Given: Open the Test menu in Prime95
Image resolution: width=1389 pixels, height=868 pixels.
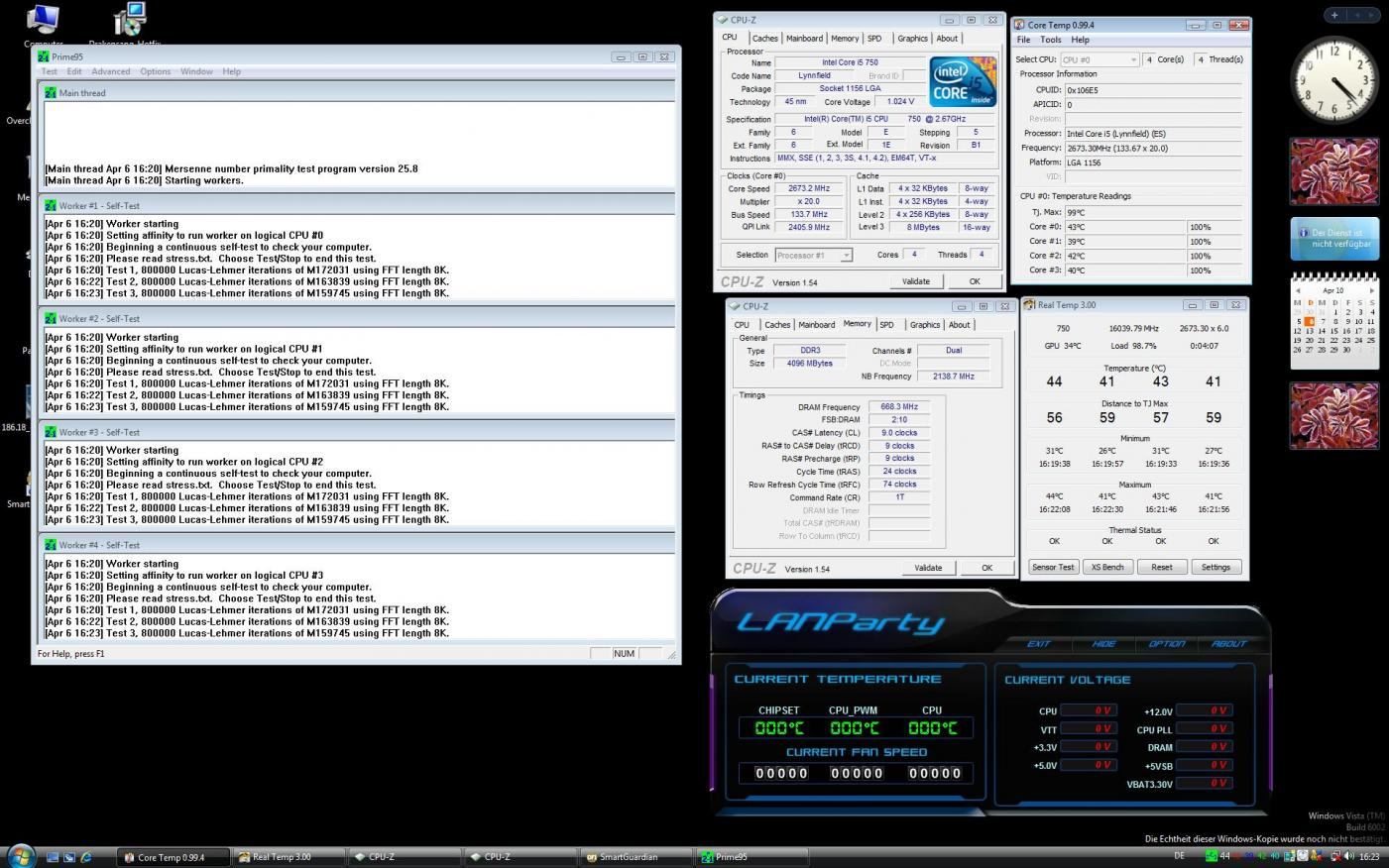Looking at the screenshot, I should click(49, 71).
